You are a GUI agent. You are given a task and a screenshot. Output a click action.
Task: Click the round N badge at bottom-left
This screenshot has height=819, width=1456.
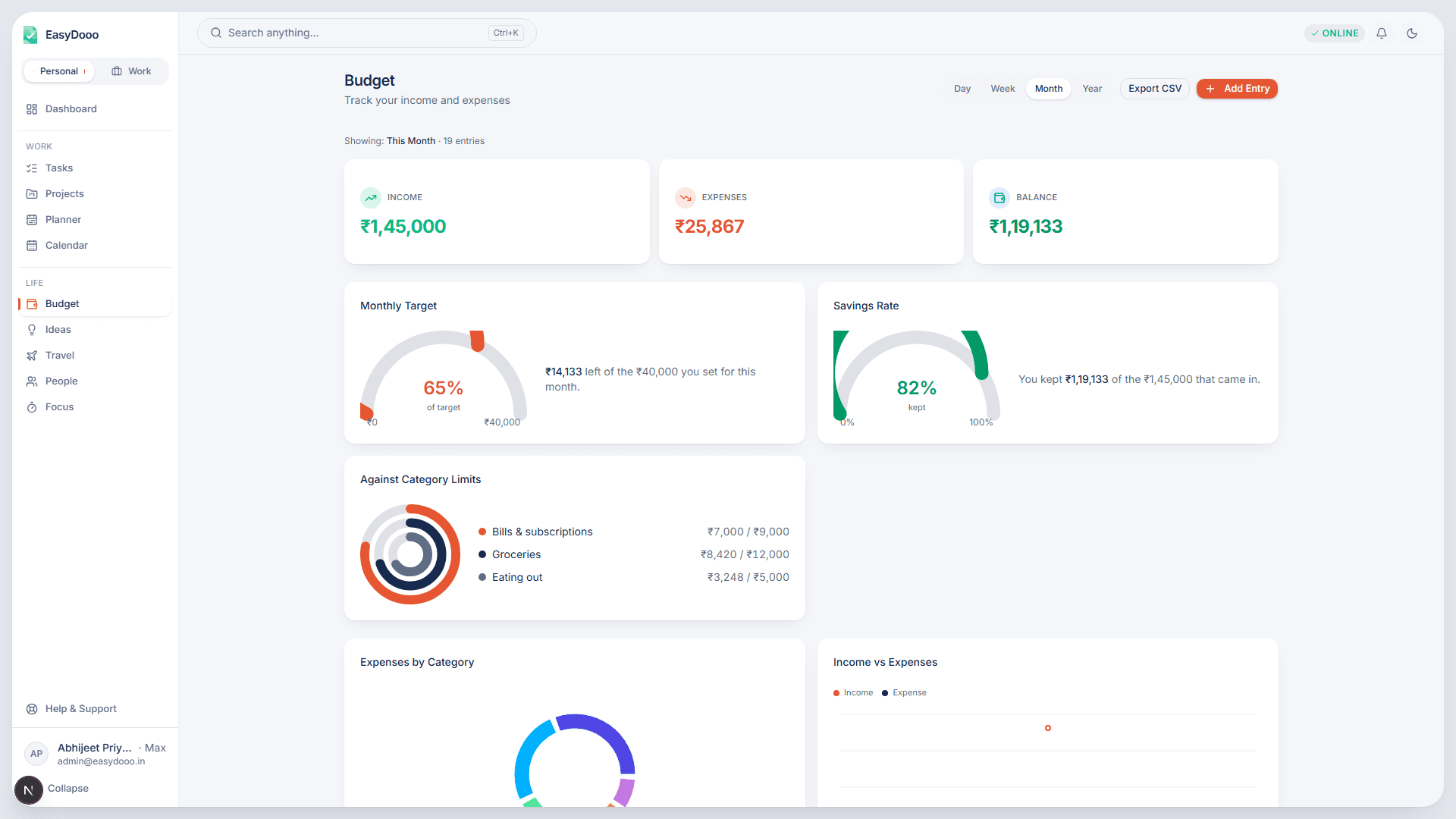29,790
